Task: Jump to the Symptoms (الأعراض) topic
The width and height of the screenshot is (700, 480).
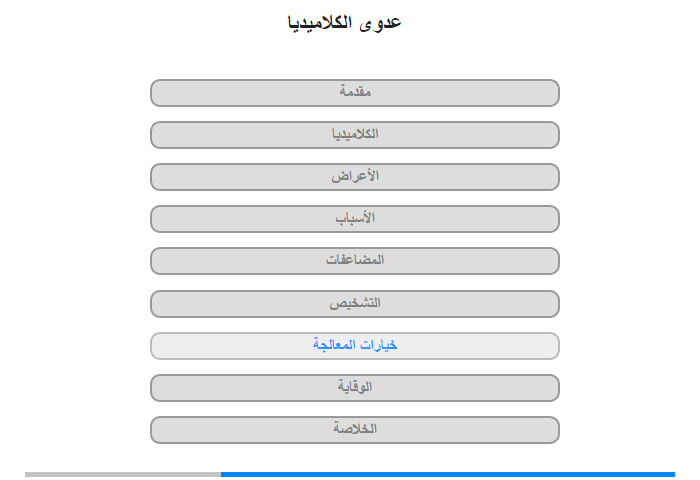Action: pos(354,177)
